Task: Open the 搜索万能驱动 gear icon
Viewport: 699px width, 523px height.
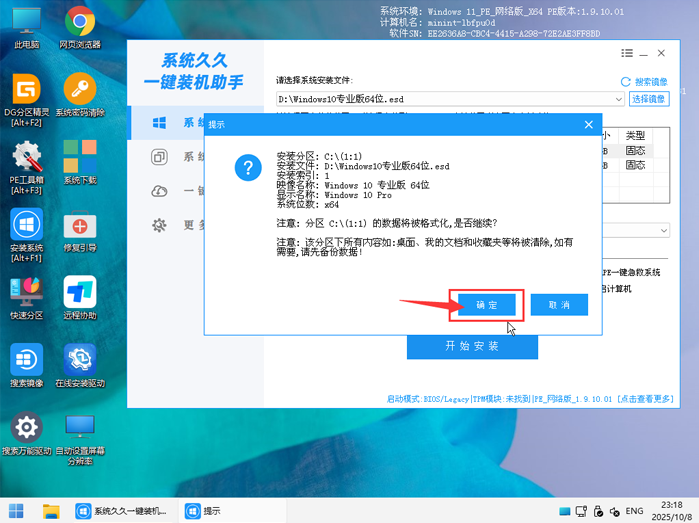Action: pos(27,430)
